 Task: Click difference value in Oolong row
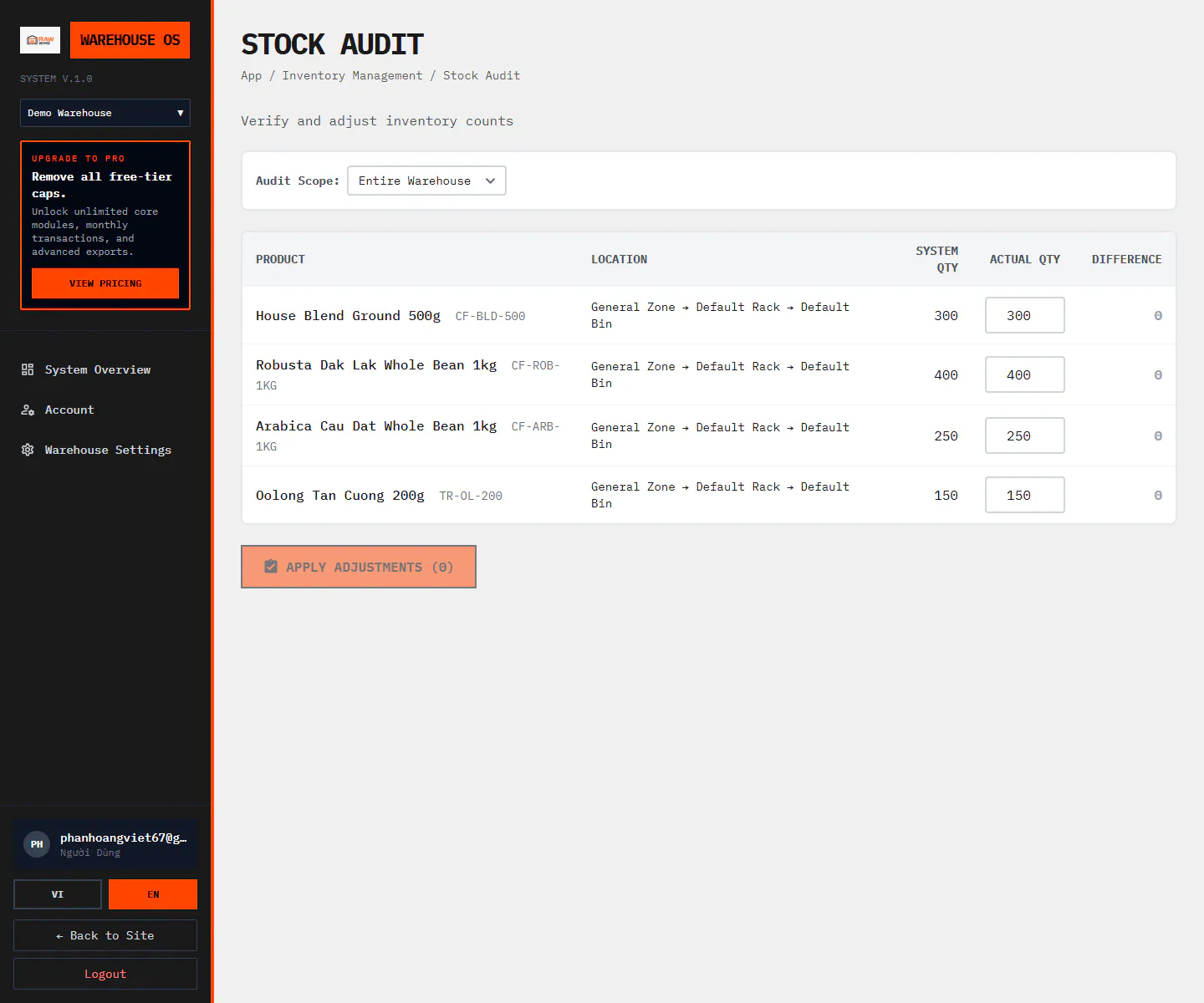[x=1158, y=495]
